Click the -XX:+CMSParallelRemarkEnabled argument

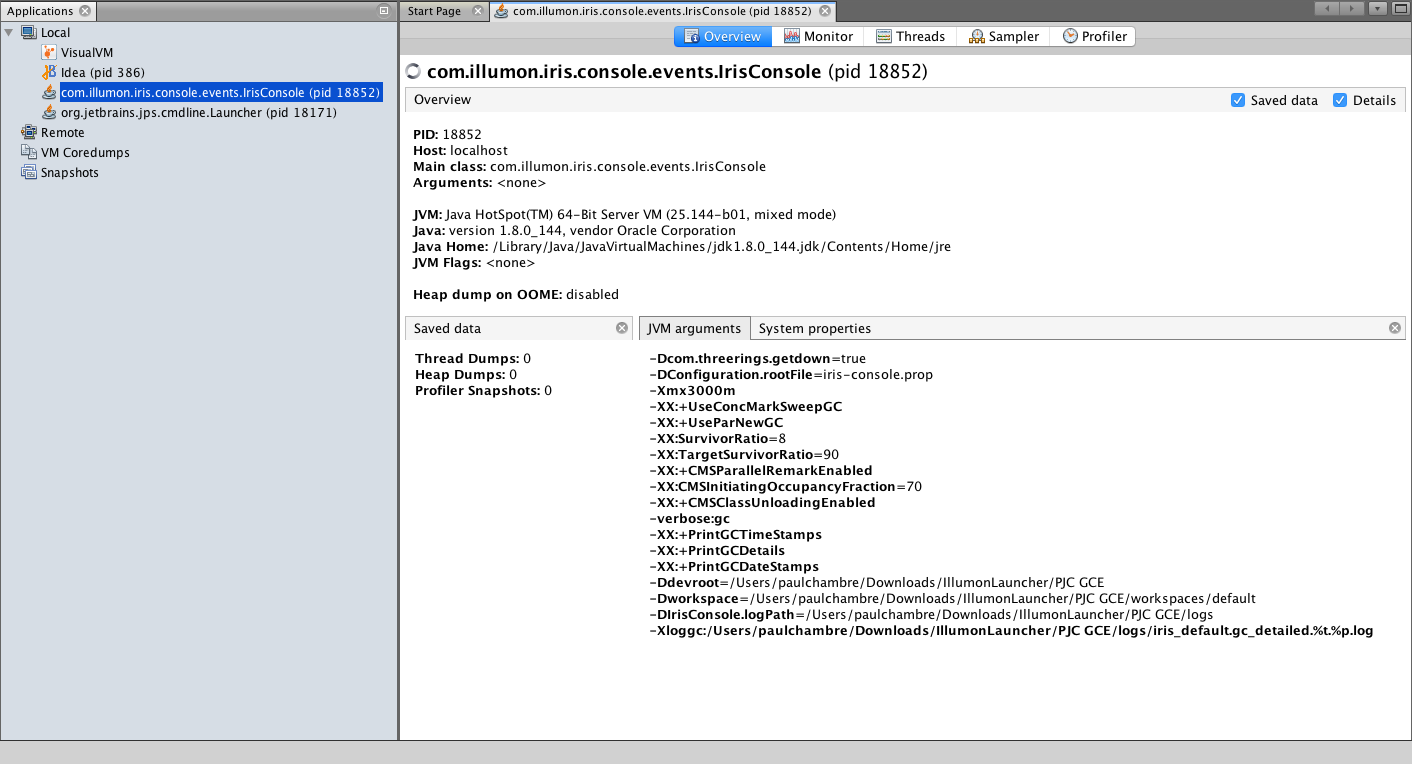[761, 470]
